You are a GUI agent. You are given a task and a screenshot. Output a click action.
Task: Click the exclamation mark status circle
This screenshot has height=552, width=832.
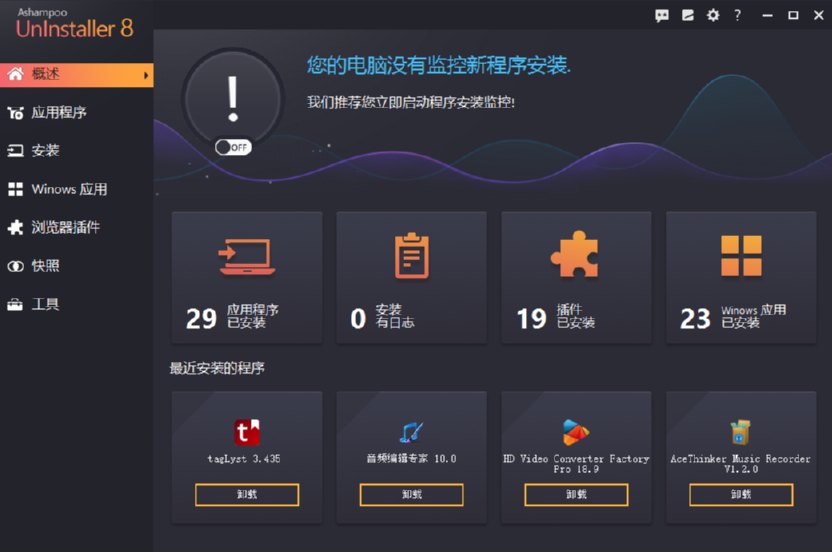(x=232, y=99)
